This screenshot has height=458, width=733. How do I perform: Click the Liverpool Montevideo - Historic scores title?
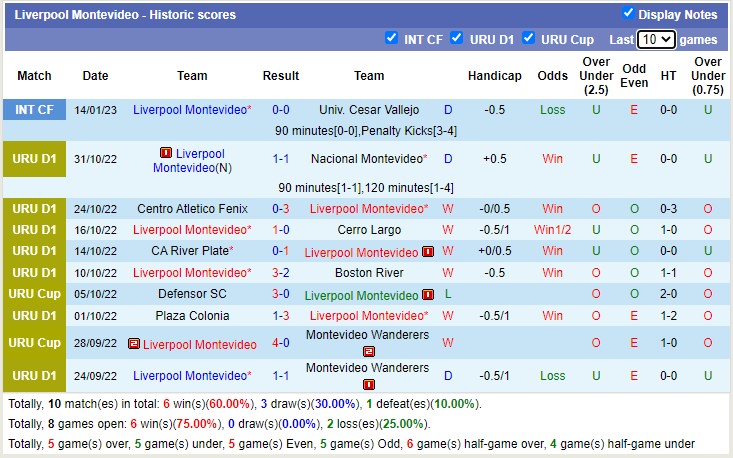point(125,15)
